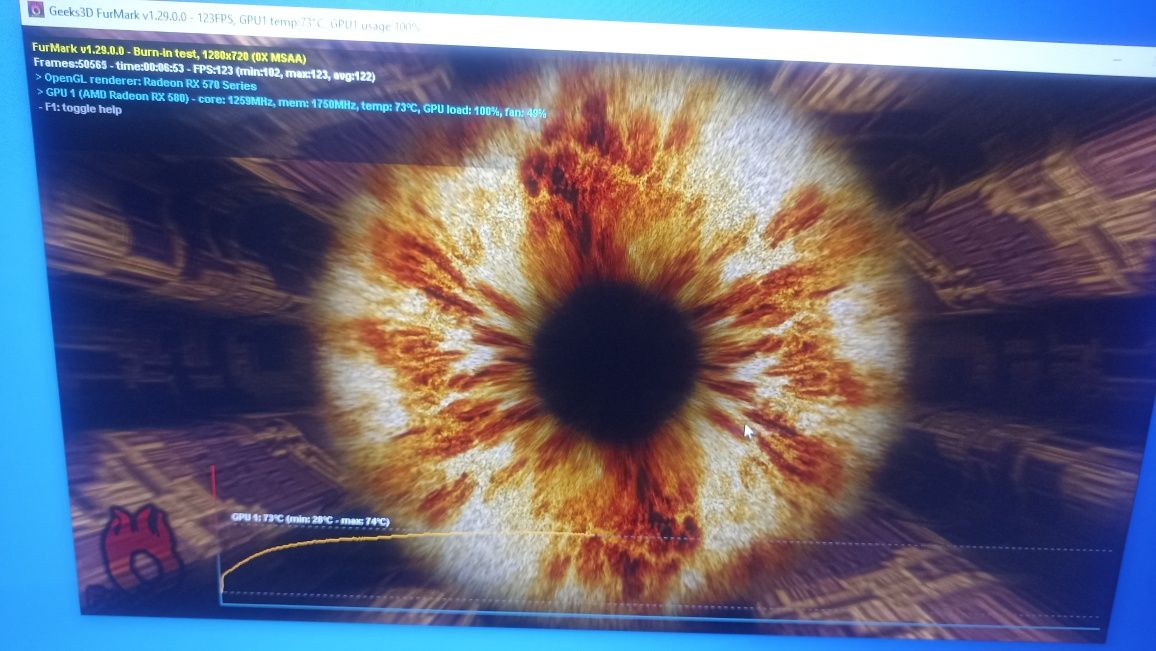Click the Geeks3D FurMark window title text
The image size is (1156, 651).
click(x=234, y=18)
